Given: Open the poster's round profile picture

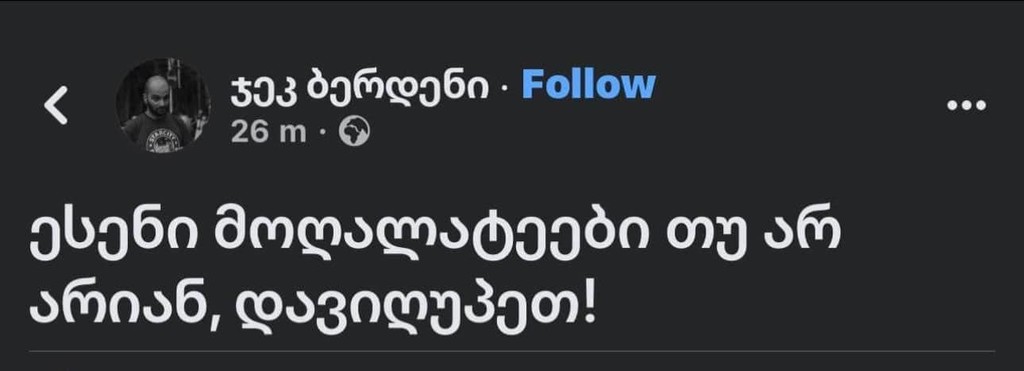Looking at the screenshot, I should [x=163, y=105].
